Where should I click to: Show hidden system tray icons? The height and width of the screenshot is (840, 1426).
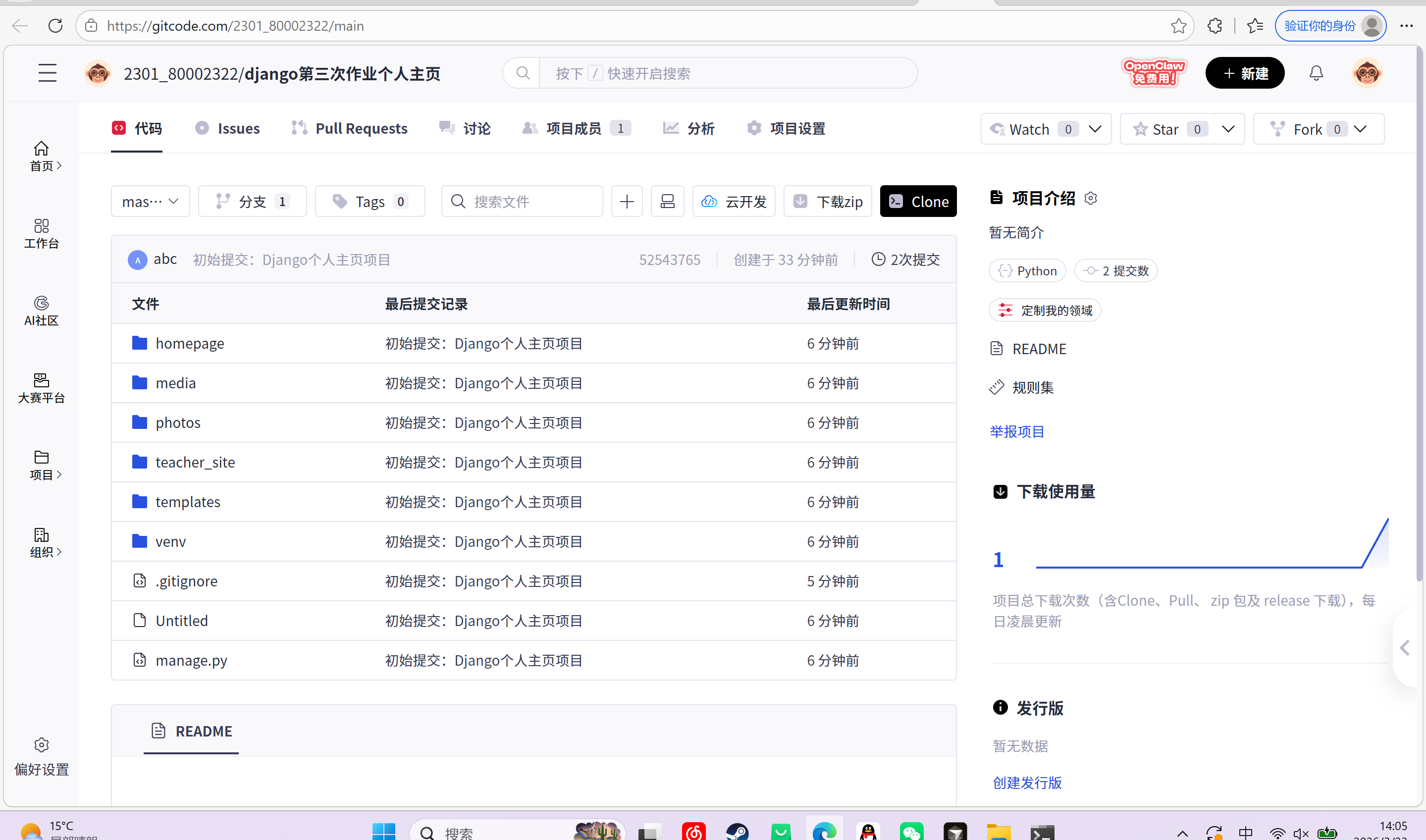click(1183, 833)
